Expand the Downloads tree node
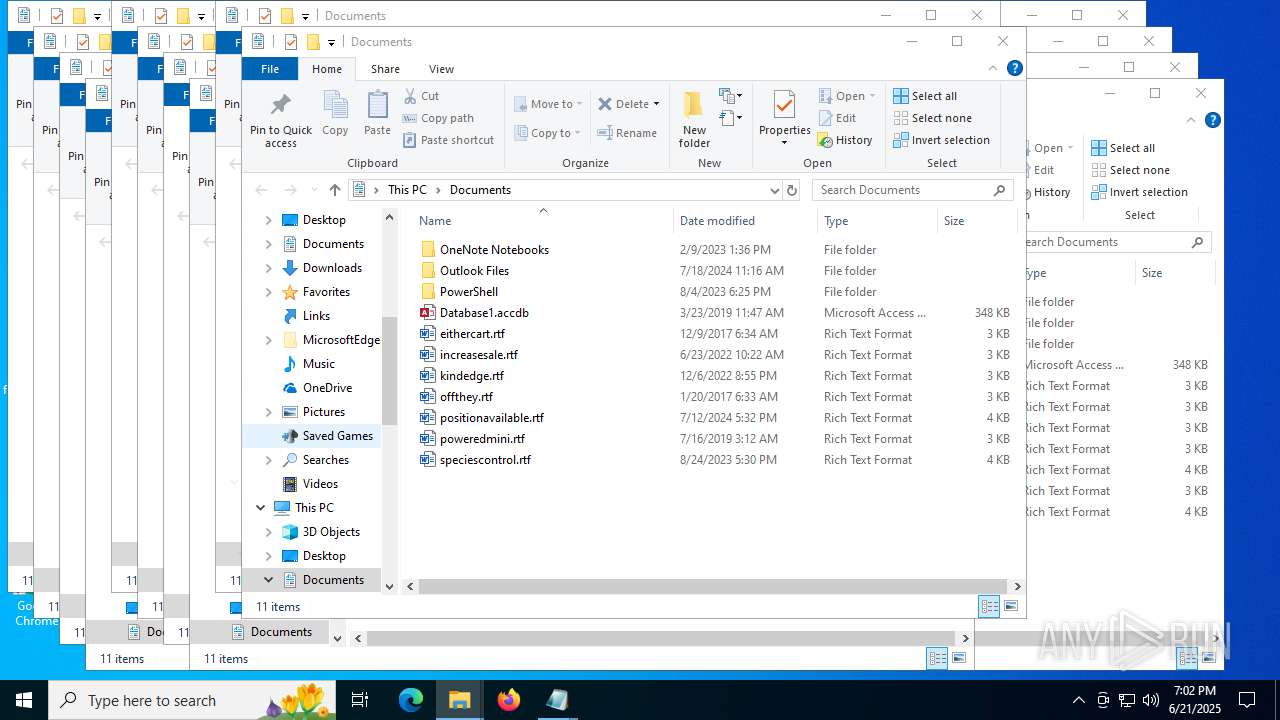This screenshot has width=1280, height=720. click(x=268, y=268)
